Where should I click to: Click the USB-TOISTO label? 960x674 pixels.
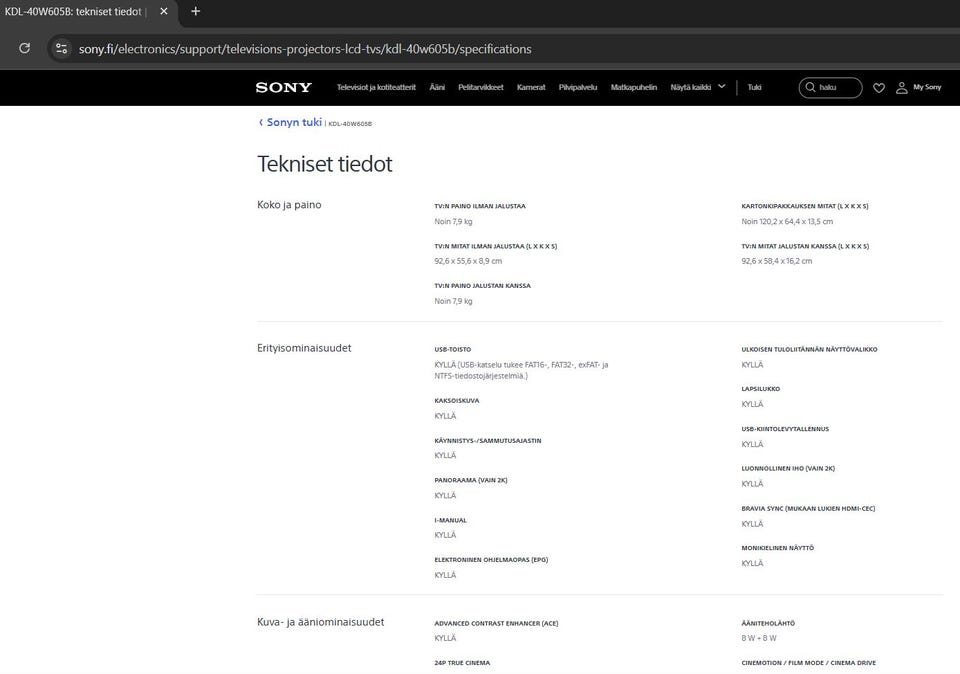452,350
